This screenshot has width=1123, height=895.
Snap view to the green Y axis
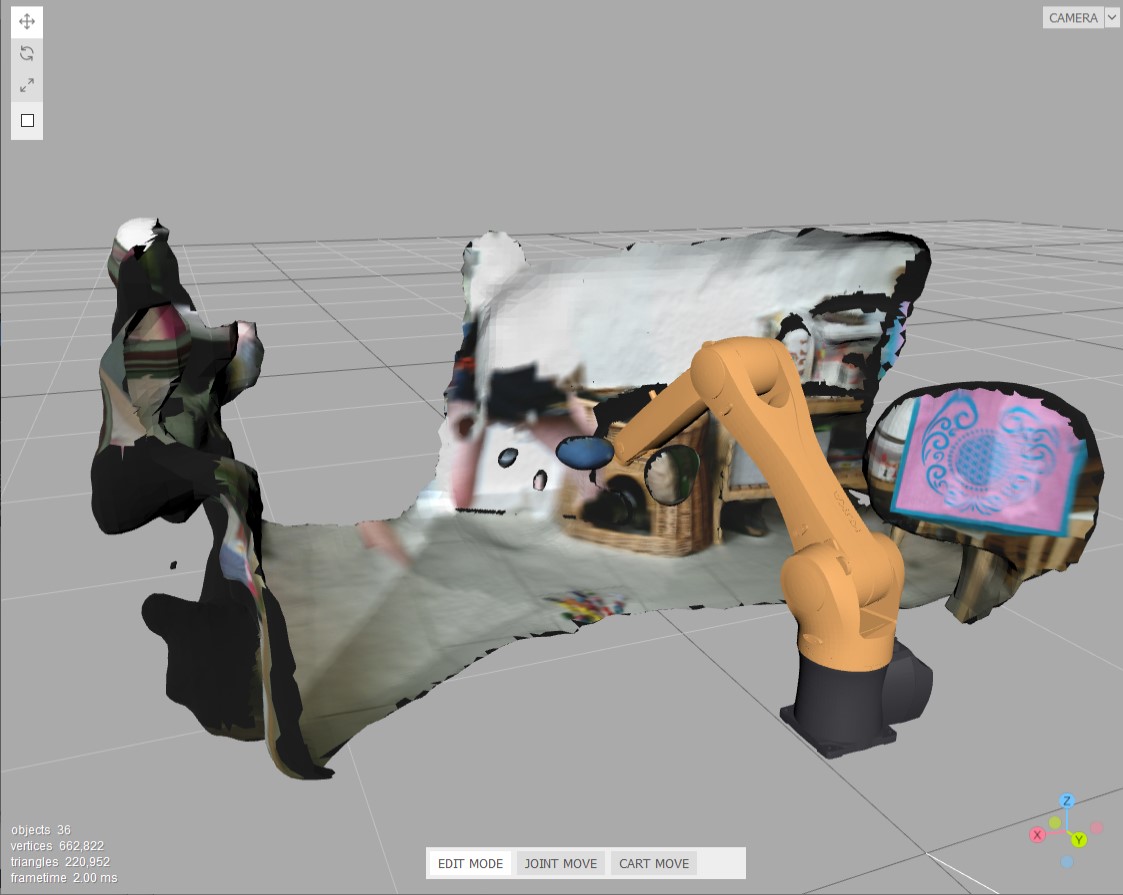point(1079,839)
